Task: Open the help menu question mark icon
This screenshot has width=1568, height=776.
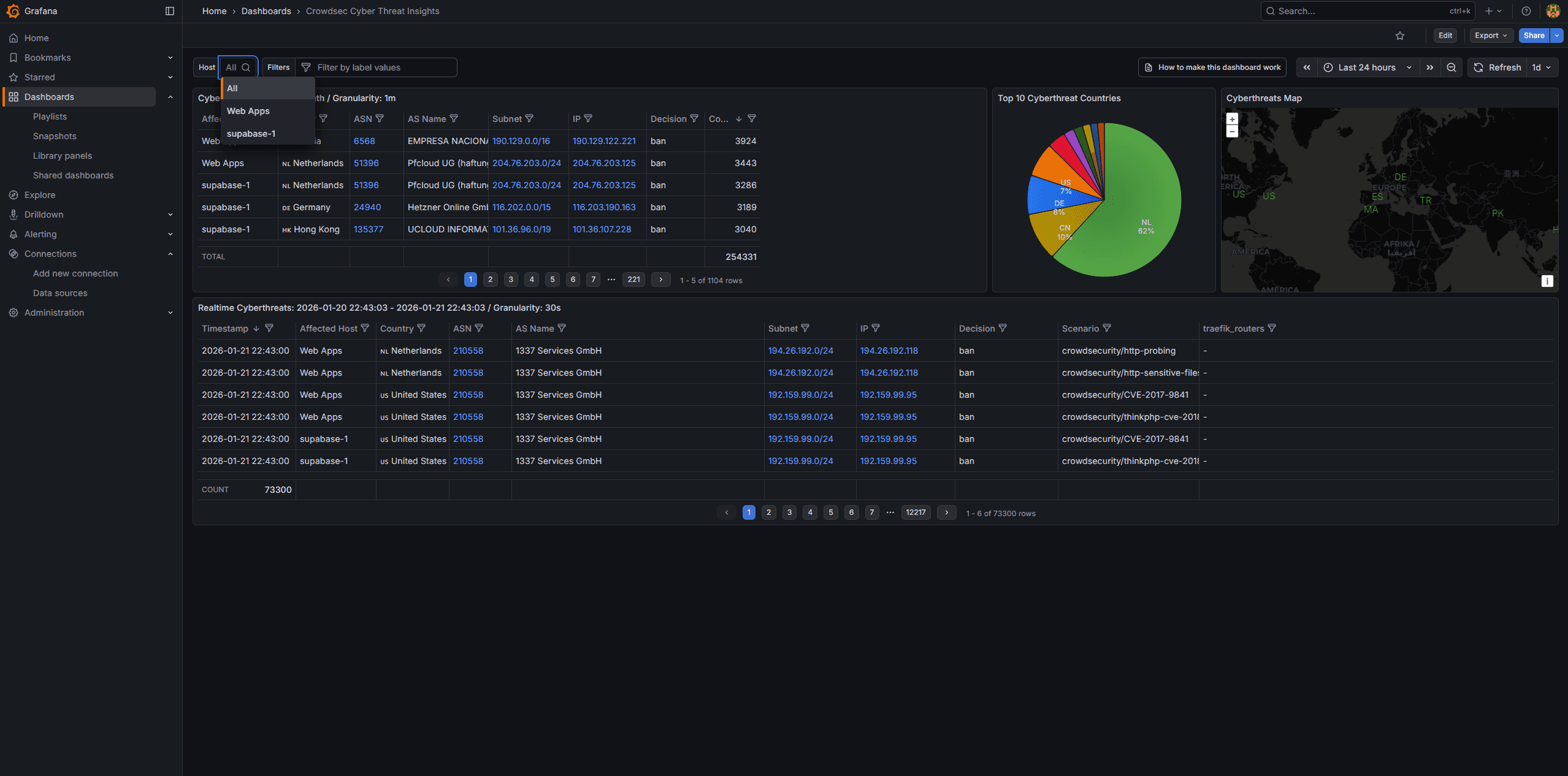Action: (x=1526, y=11)
